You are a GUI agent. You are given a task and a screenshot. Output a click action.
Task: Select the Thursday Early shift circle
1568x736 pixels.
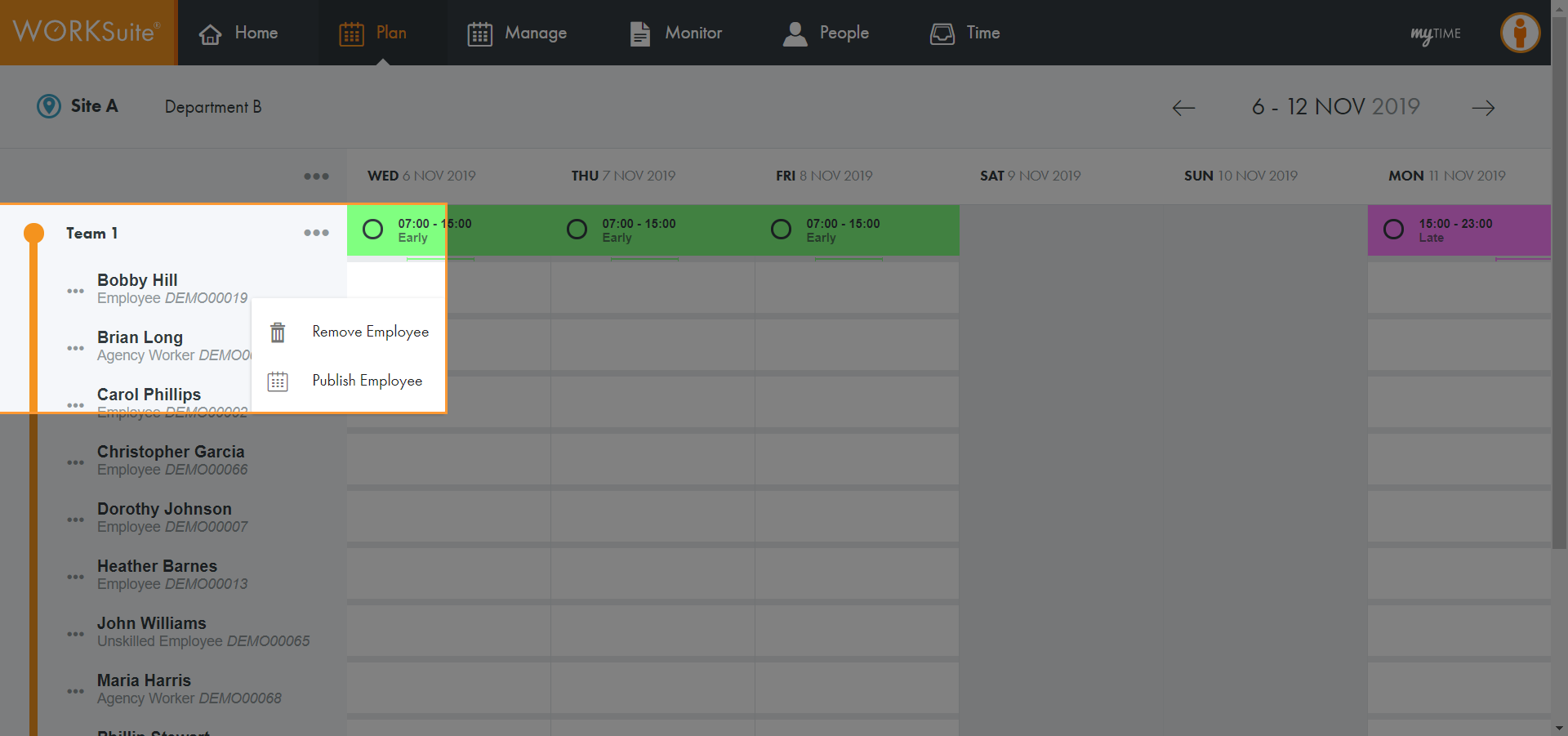(577, 230)
